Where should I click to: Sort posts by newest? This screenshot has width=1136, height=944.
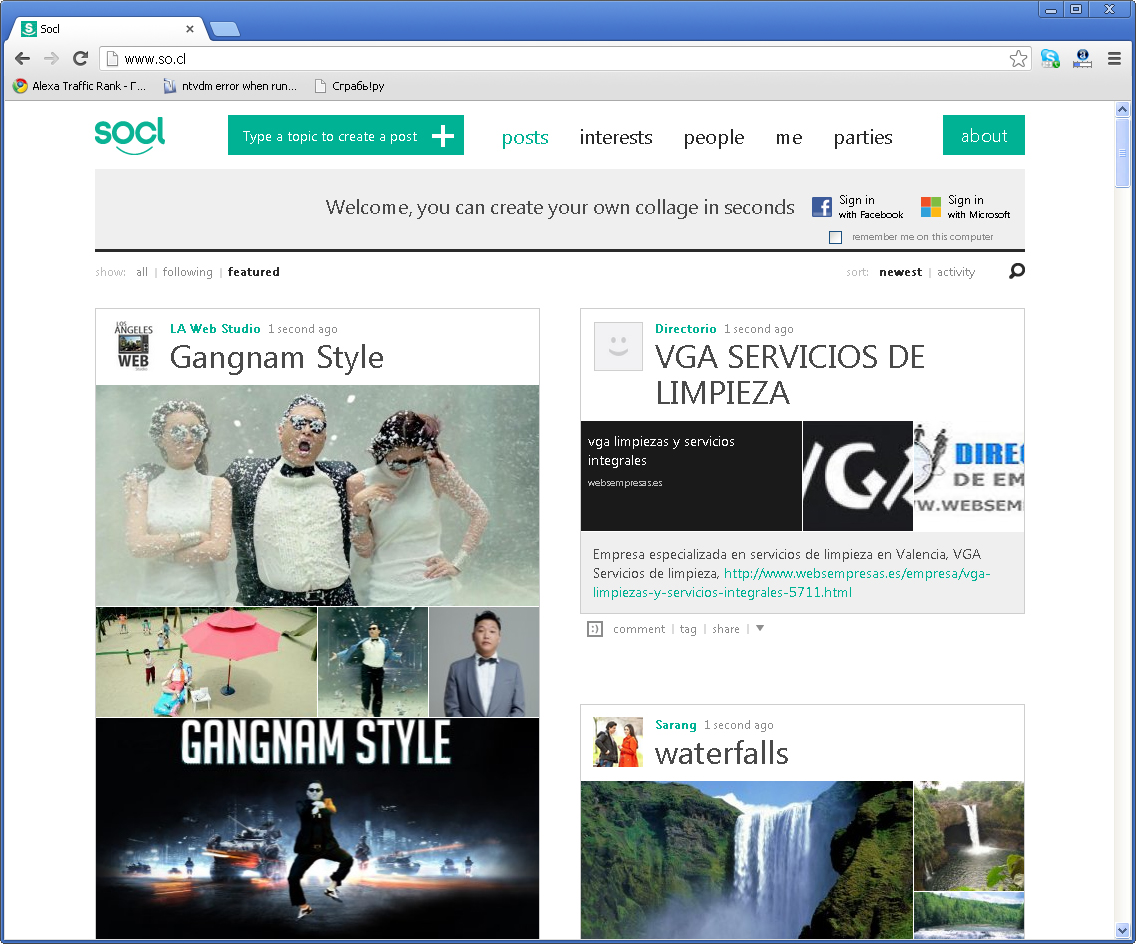901,272
